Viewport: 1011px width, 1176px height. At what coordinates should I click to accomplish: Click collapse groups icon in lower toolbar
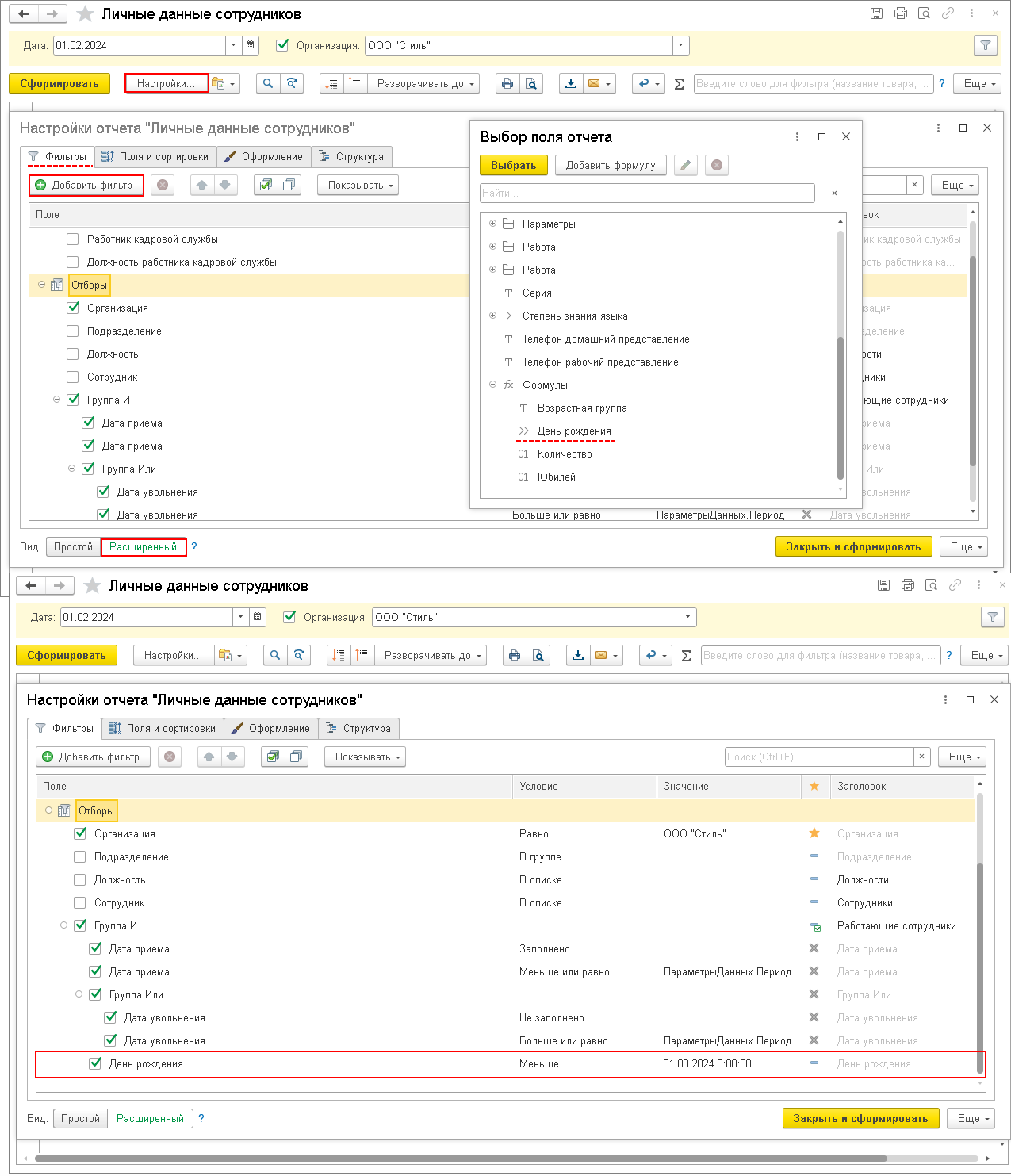[x=361, y=655]
